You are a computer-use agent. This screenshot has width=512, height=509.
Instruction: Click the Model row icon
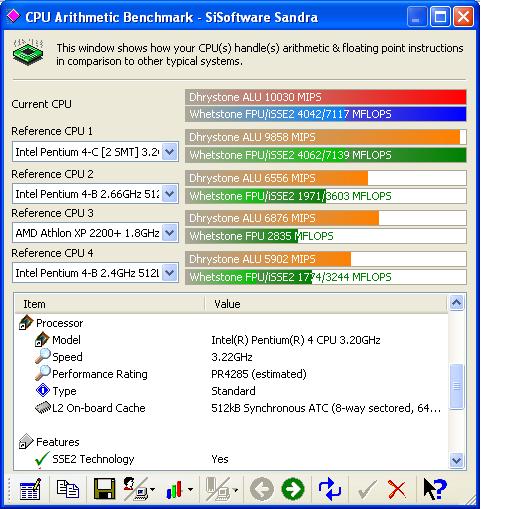(42, 340)
